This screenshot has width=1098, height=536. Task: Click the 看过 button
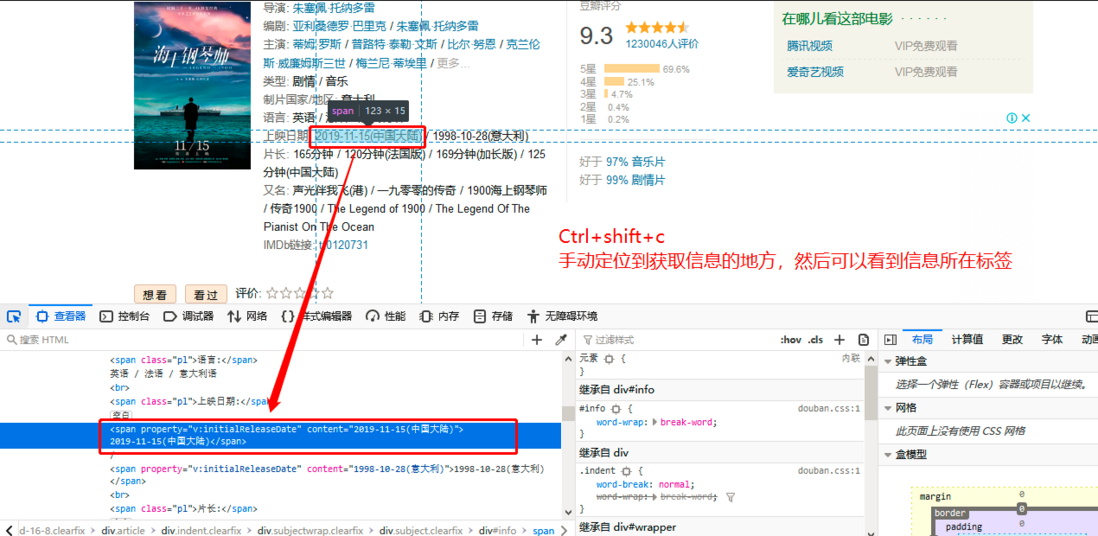(x=205, y=294)
